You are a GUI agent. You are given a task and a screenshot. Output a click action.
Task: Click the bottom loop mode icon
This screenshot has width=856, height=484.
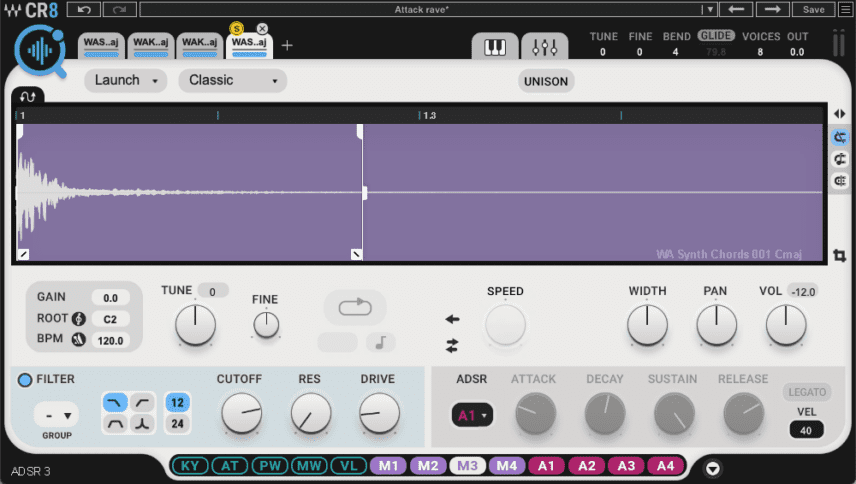(x=840, y=181)
